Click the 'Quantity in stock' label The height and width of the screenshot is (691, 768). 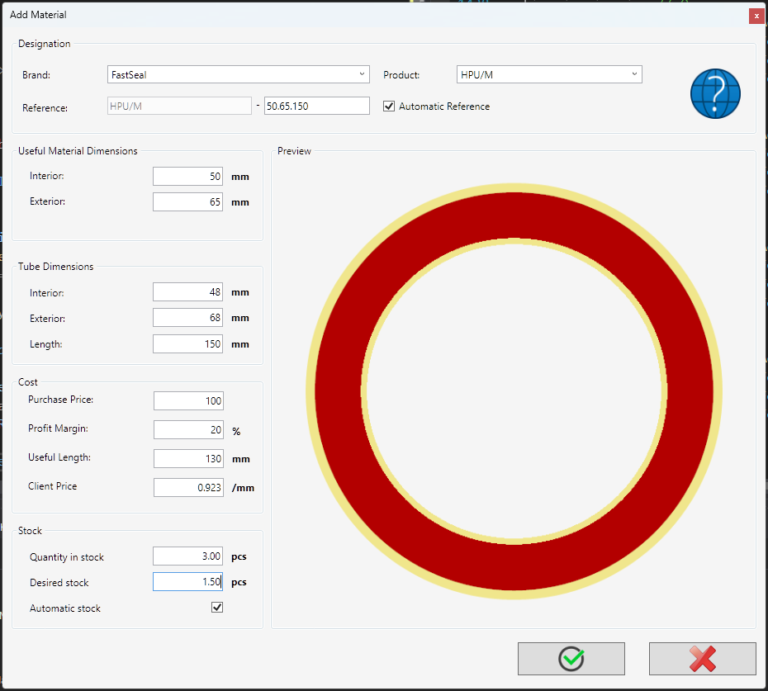coord(67,557)
